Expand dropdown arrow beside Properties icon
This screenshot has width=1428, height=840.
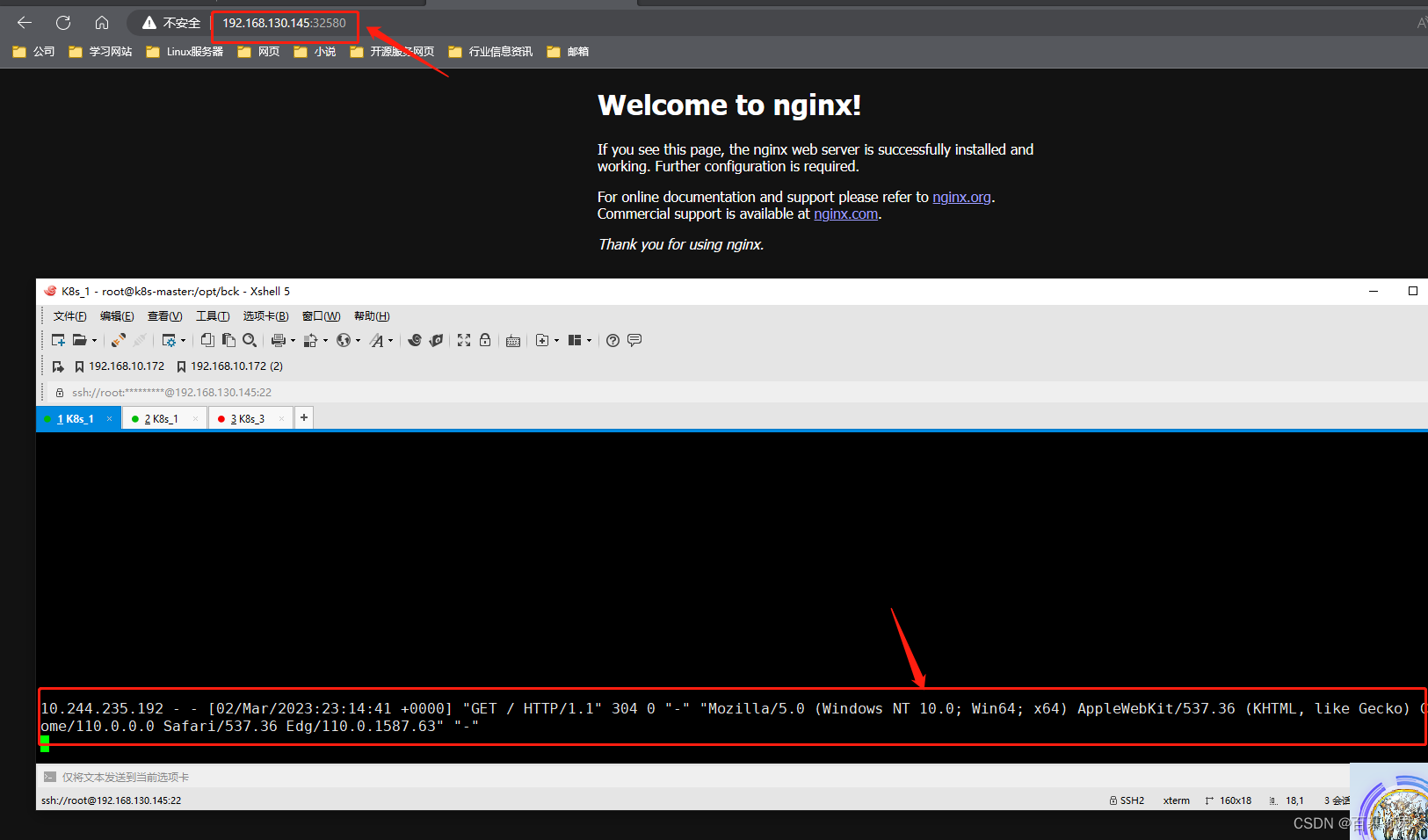coord(184,341)
